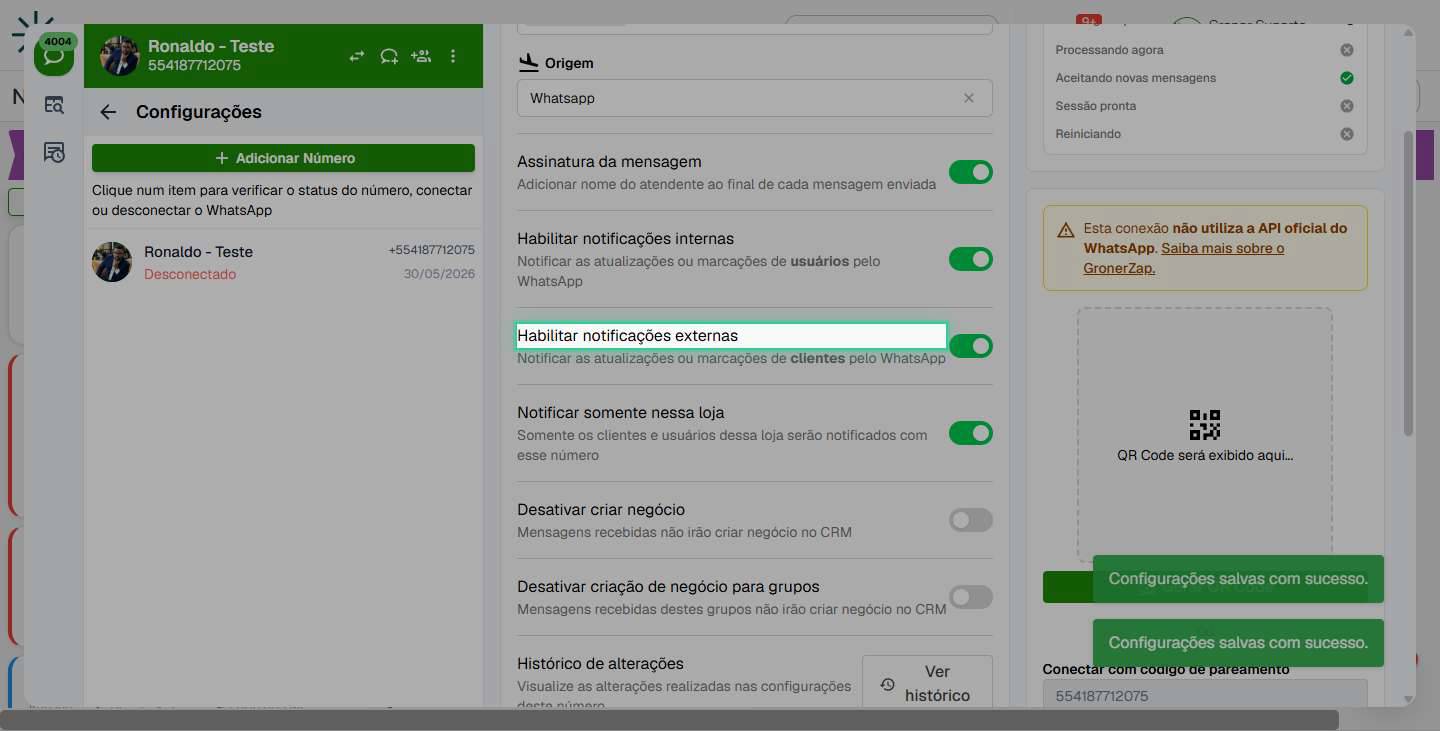The width and height of the screenshot is (1440, 731).
Task: Click the Sessão pronta status icon
Action: [1347, 106]
